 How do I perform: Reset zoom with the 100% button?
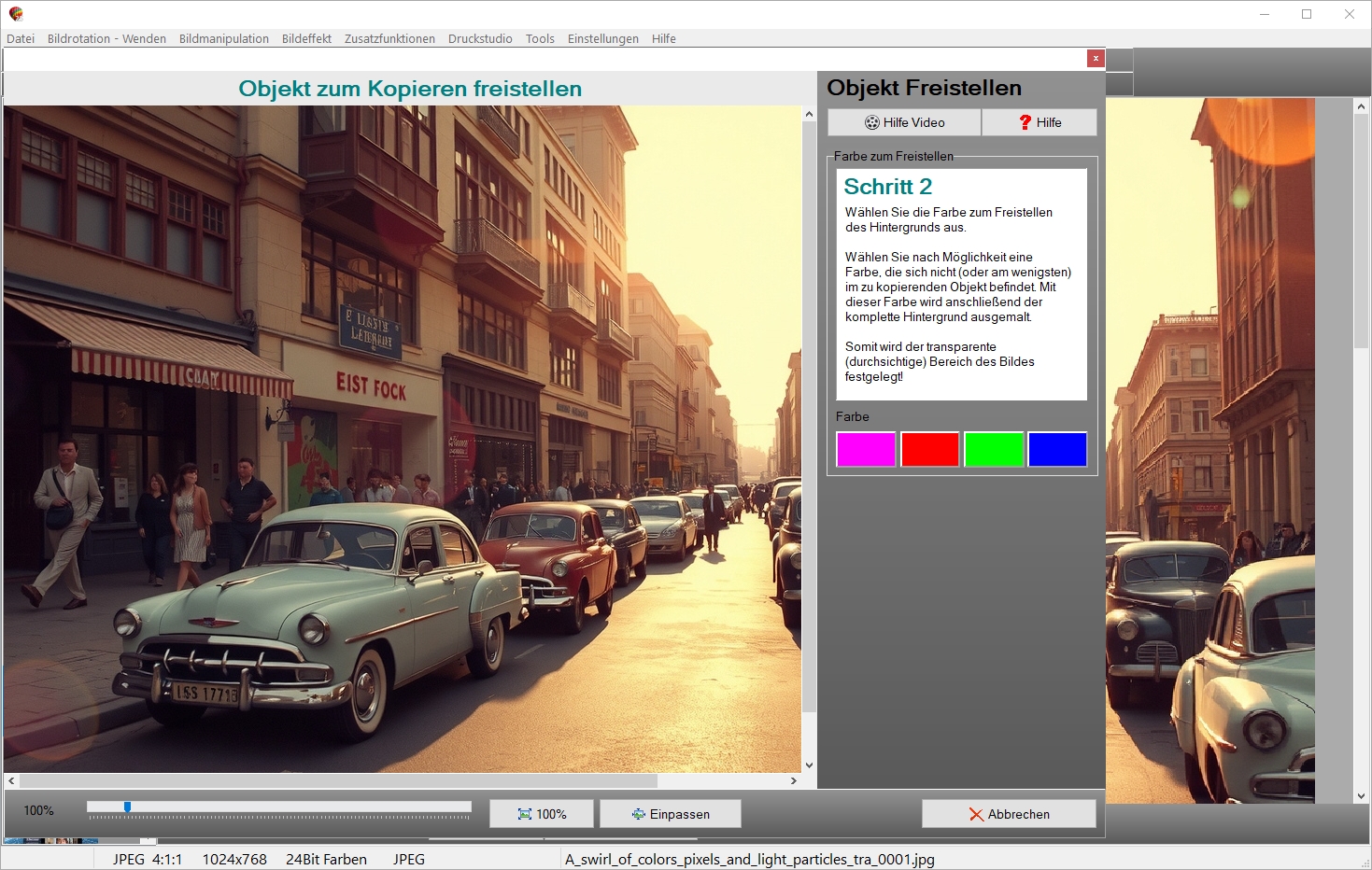click(542, 814)
